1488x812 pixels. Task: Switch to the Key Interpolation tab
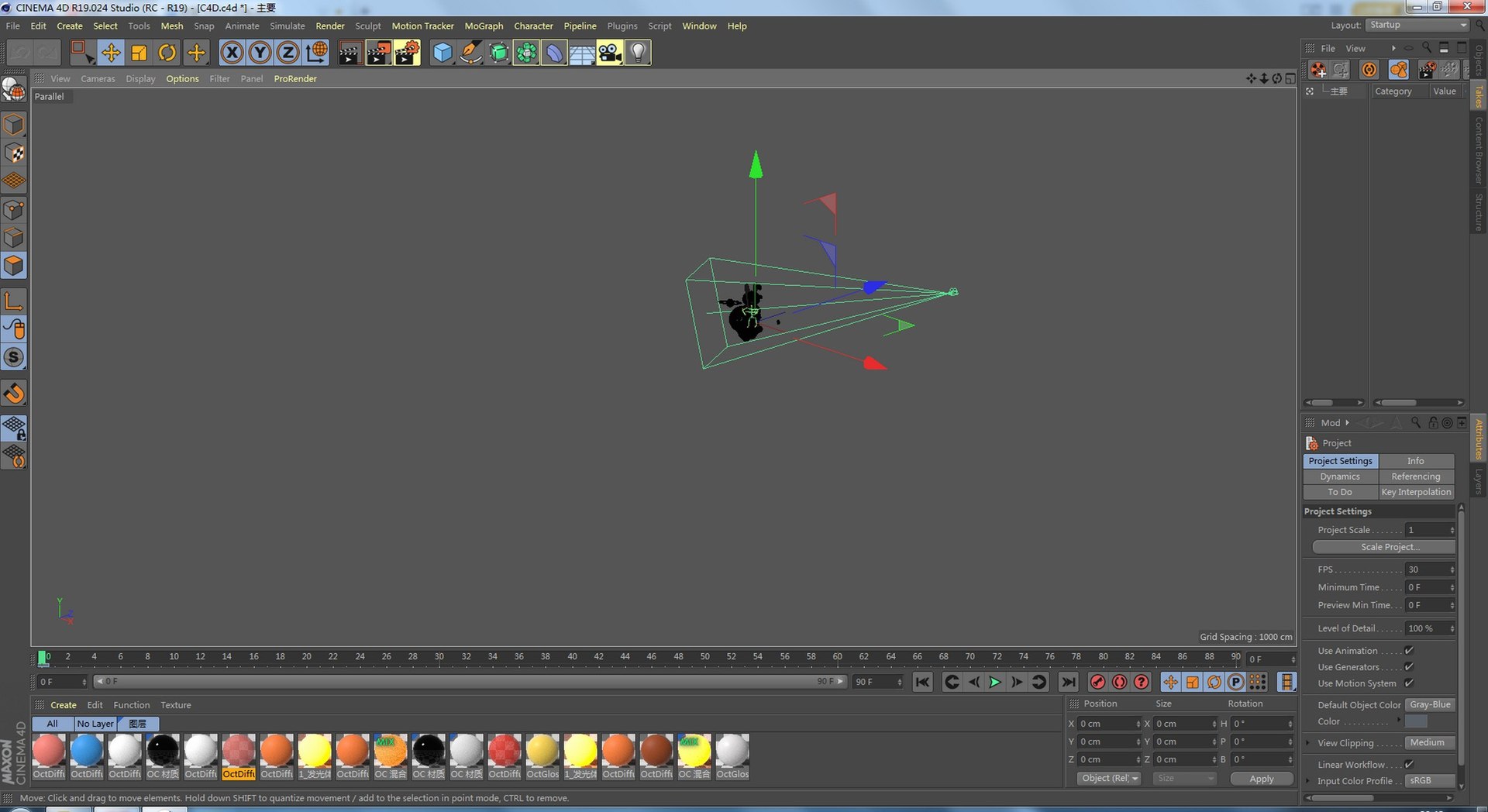pyautogui.click(x=1416, y=492)
